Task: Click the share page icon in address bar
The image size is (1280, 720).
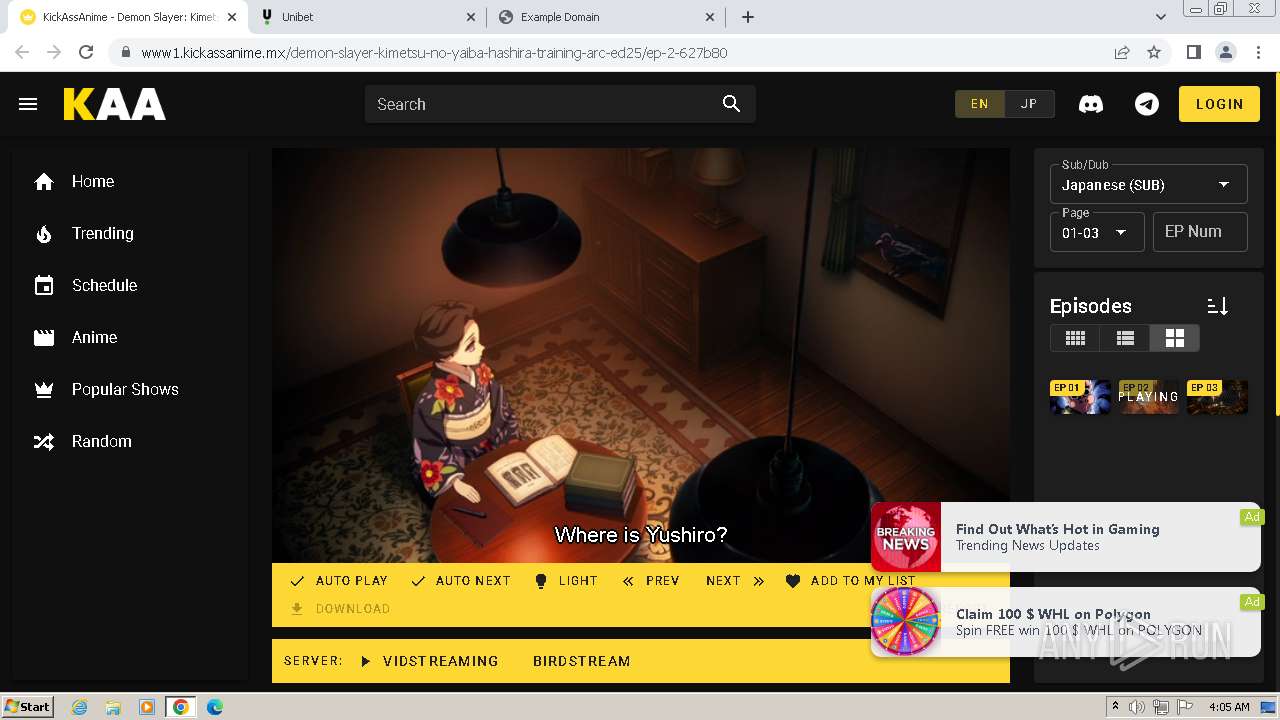Action: [1122, 52]
